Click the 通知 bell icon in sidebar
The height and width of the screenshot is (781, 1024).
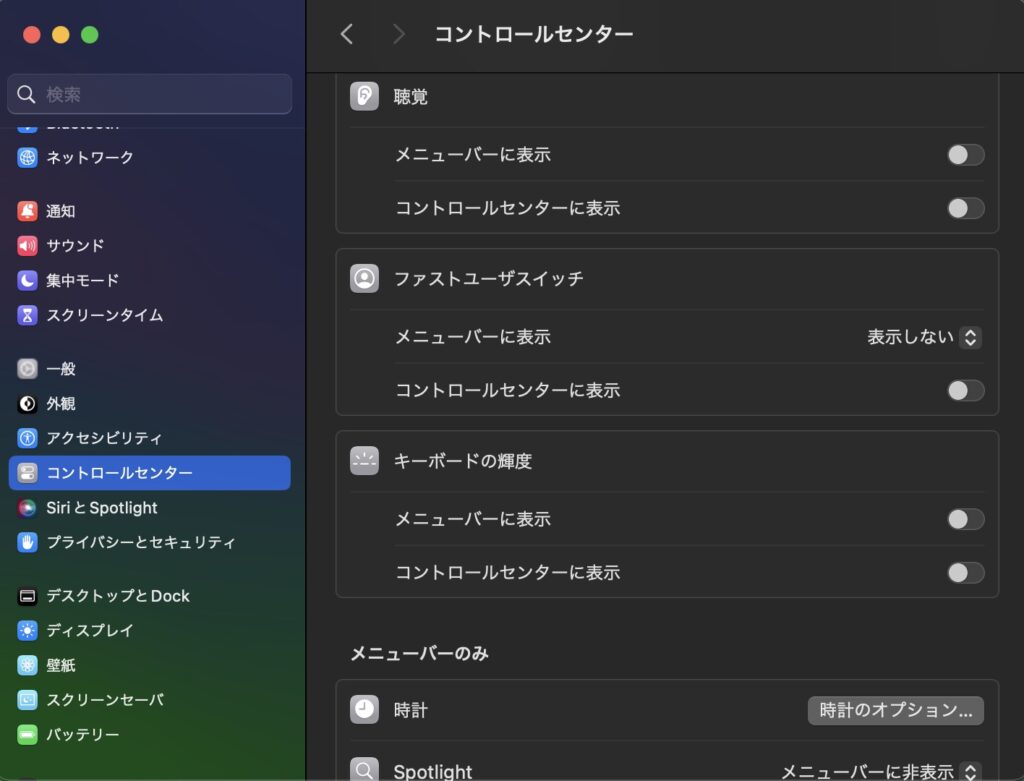(28, 211)
